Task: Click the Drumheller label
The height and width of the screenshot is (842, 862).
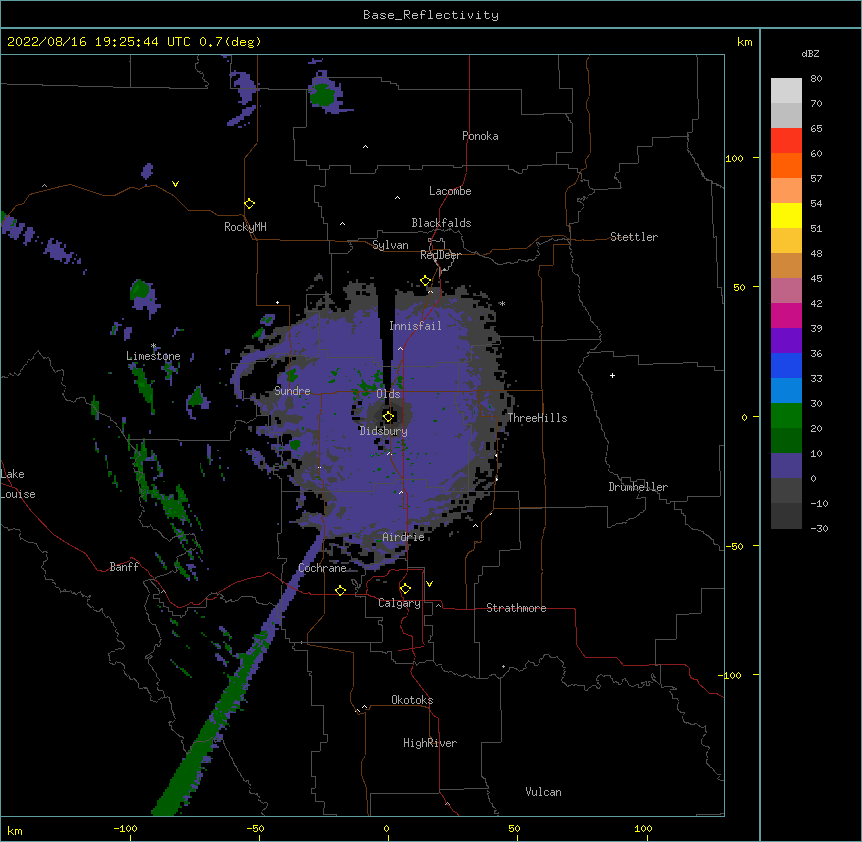Action: pos(638,487)
